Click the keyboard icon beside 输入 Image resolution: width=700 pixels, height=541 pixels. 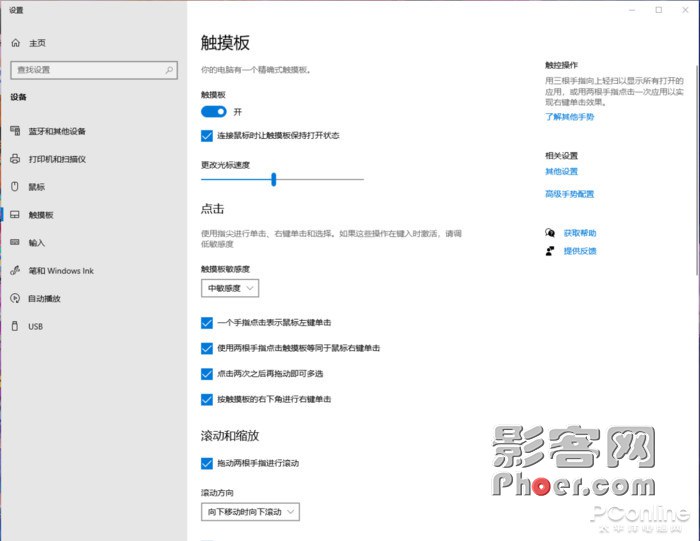(15, 242)
